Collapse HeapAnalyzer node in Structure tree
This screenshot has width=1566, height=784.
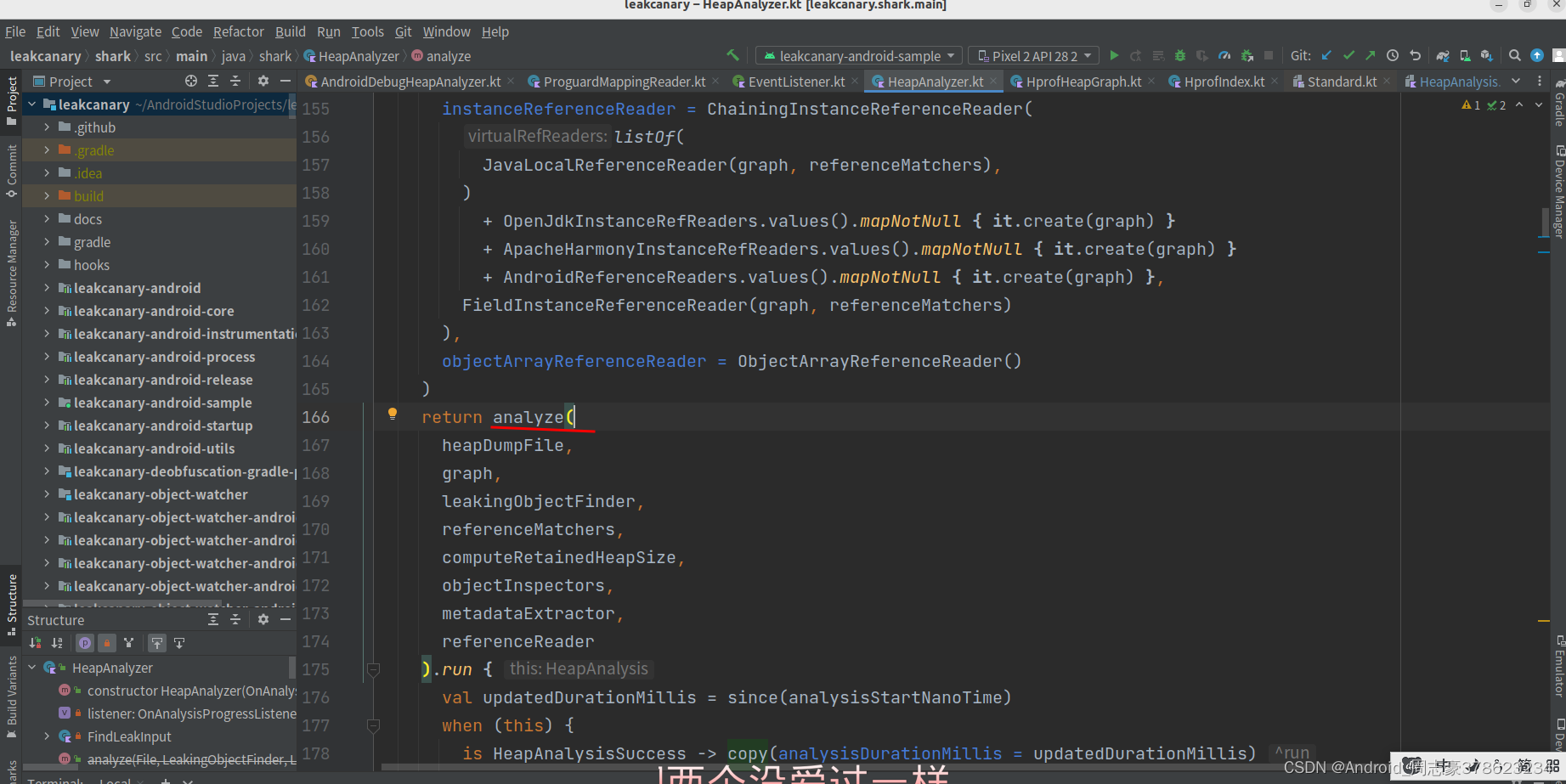pos(32,668)
